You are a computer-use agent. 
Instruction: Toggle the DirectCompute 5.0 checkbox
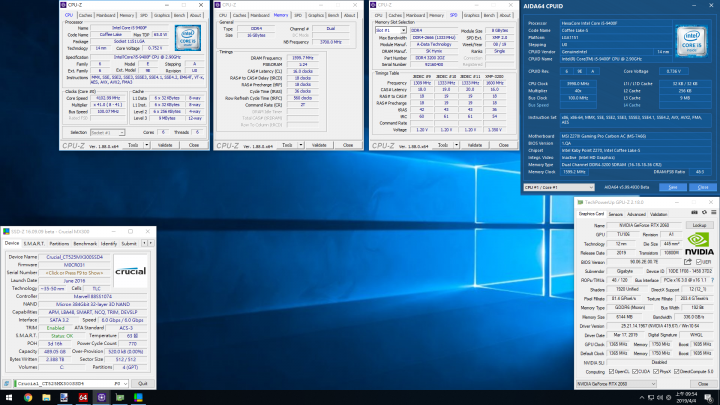[x=676, y=371]
